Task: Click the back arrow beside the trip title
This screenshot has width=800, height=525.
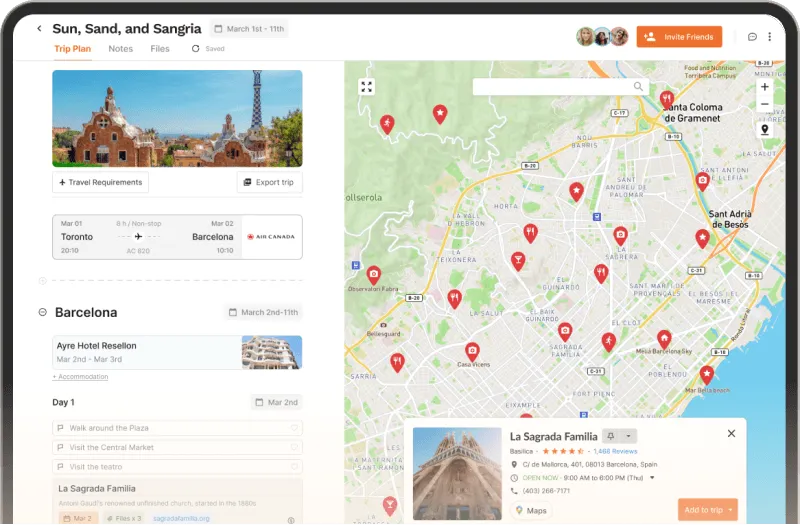Action: point(39,29)
